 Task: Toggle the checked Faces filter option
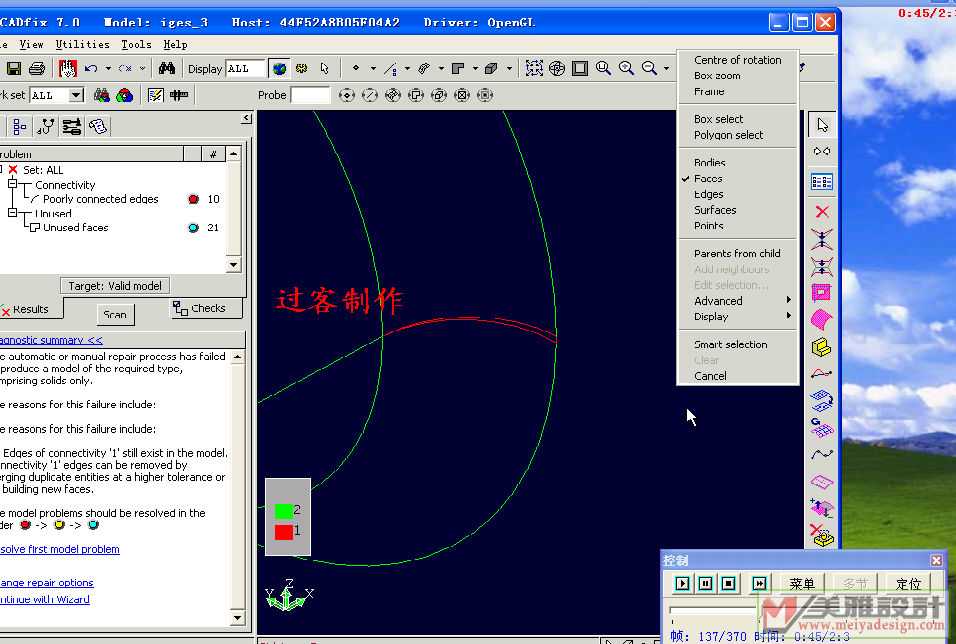pos(708,178)
